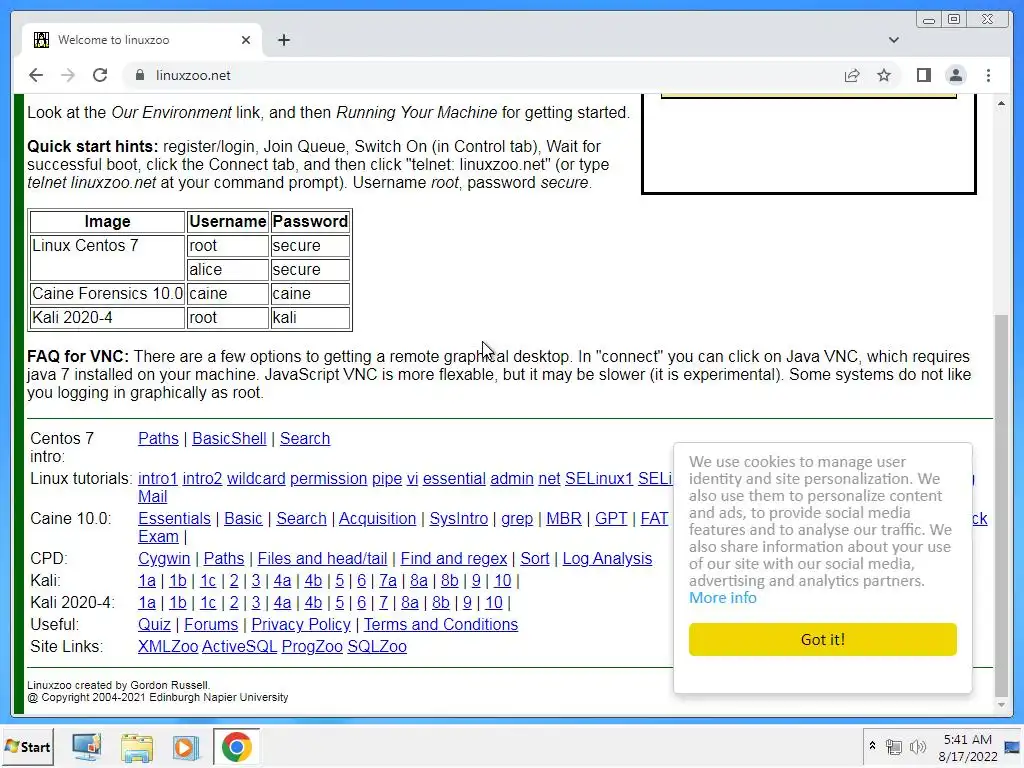Viewport: 1024px width, 768px height.
Task: Expand the tab search dropdown arrow
Action: 893,40
